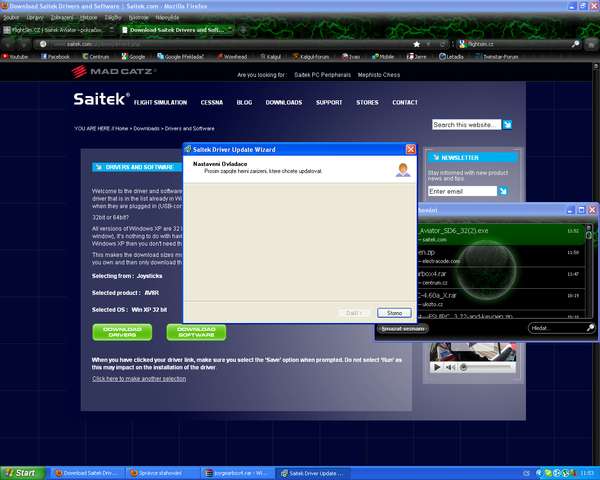Open 'Click here to make another selection' link
This screenshot has width=600, height=480.
pyautogui.click(x=139, y=379)
